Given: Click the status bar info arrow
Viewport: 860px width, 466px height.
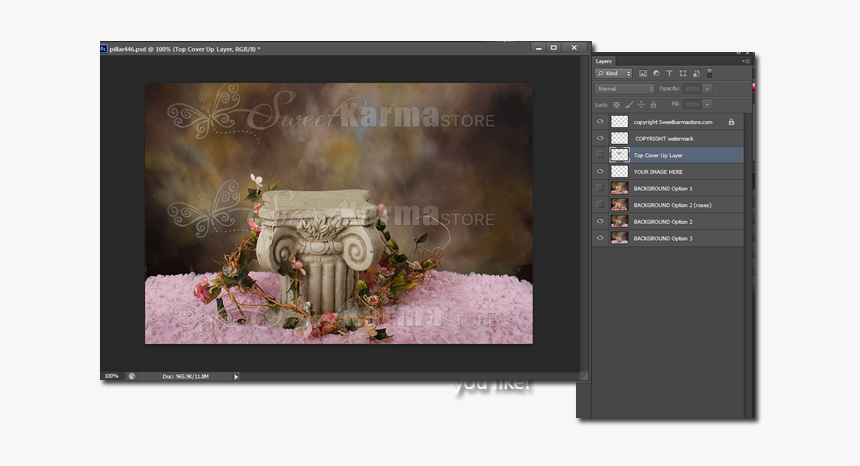Looking at the screenshot, I should point(236,377).
